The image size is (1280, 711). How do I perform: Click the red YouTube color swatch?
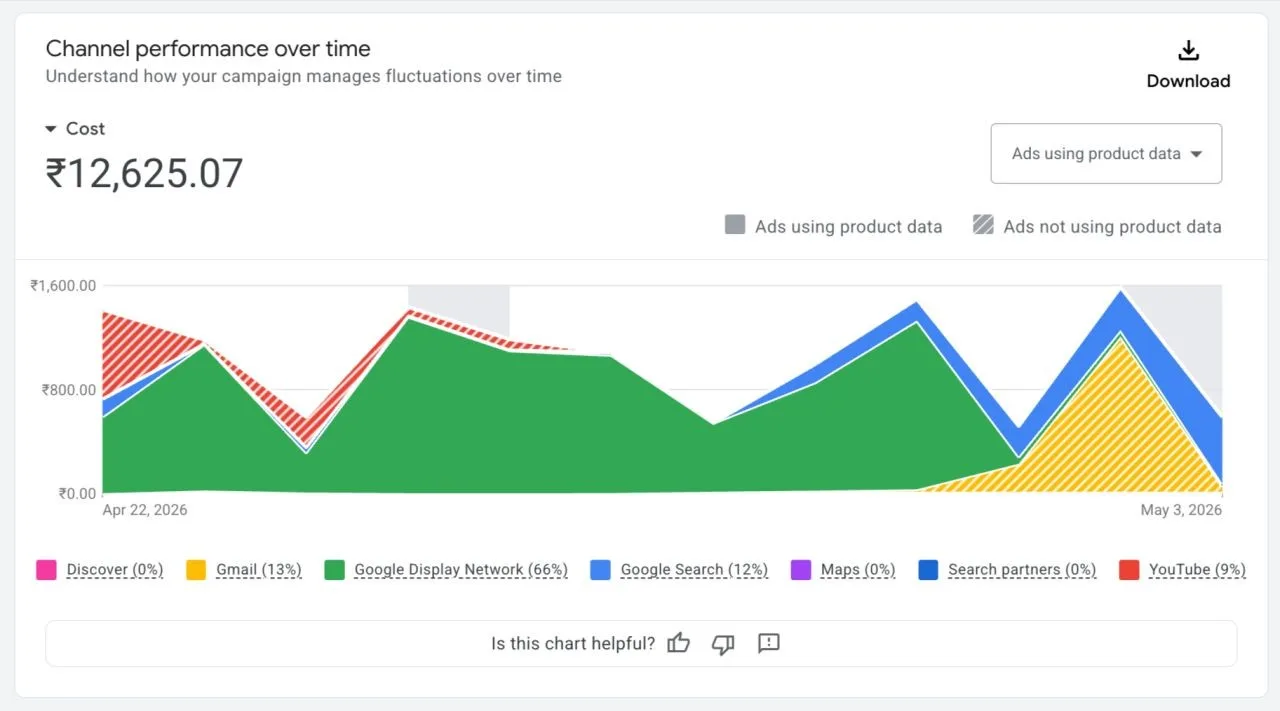tap(1129, 570)
